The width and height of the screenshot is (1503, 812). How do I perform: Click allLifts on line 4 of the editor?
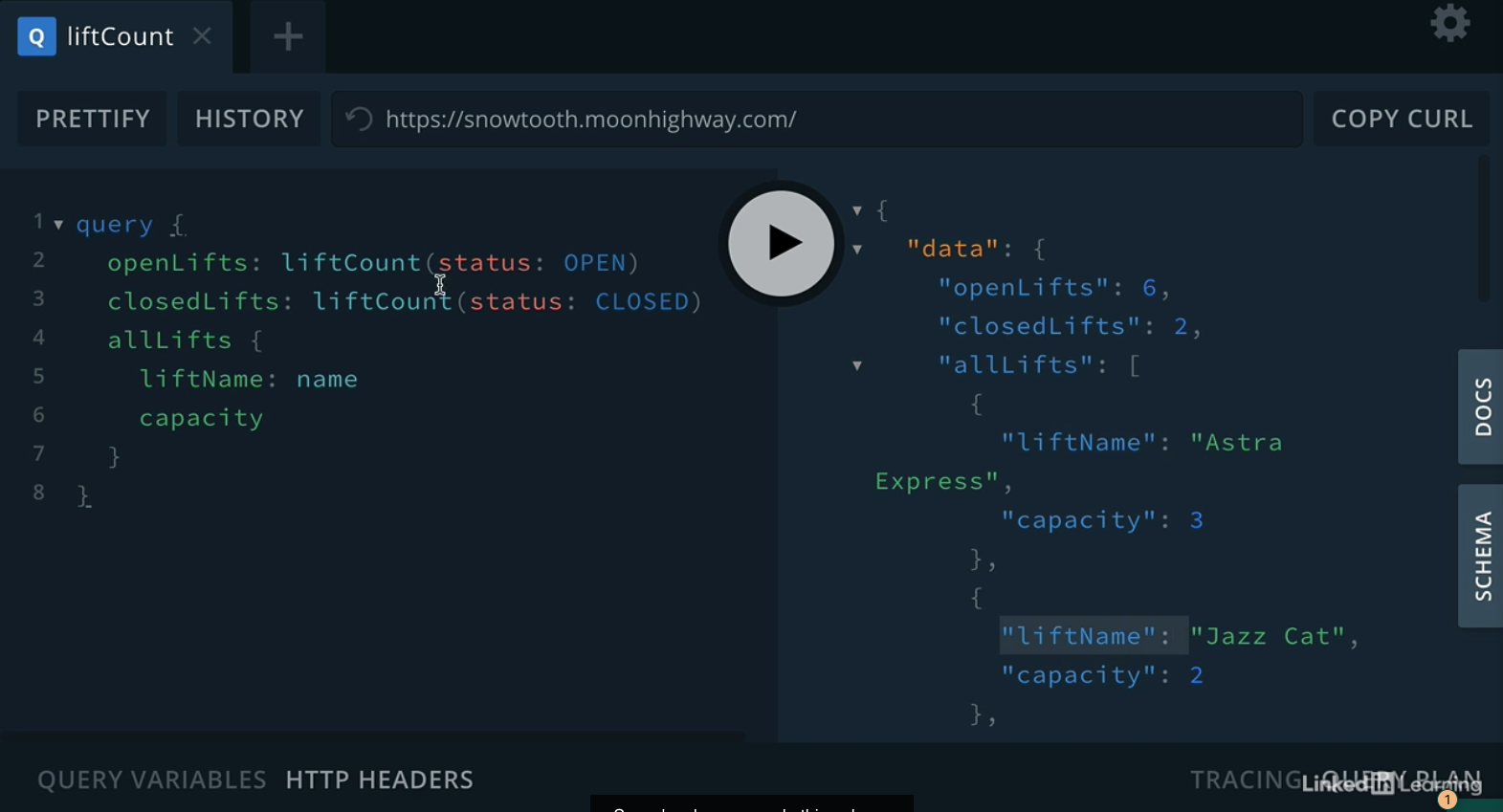coord(169,340)
